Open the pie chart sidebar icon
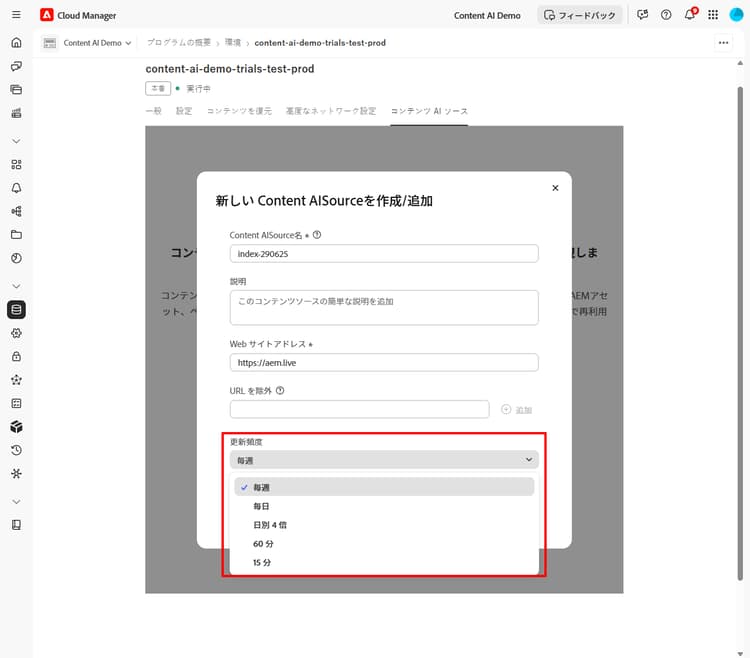750x658 pixels. pos(16,258)
